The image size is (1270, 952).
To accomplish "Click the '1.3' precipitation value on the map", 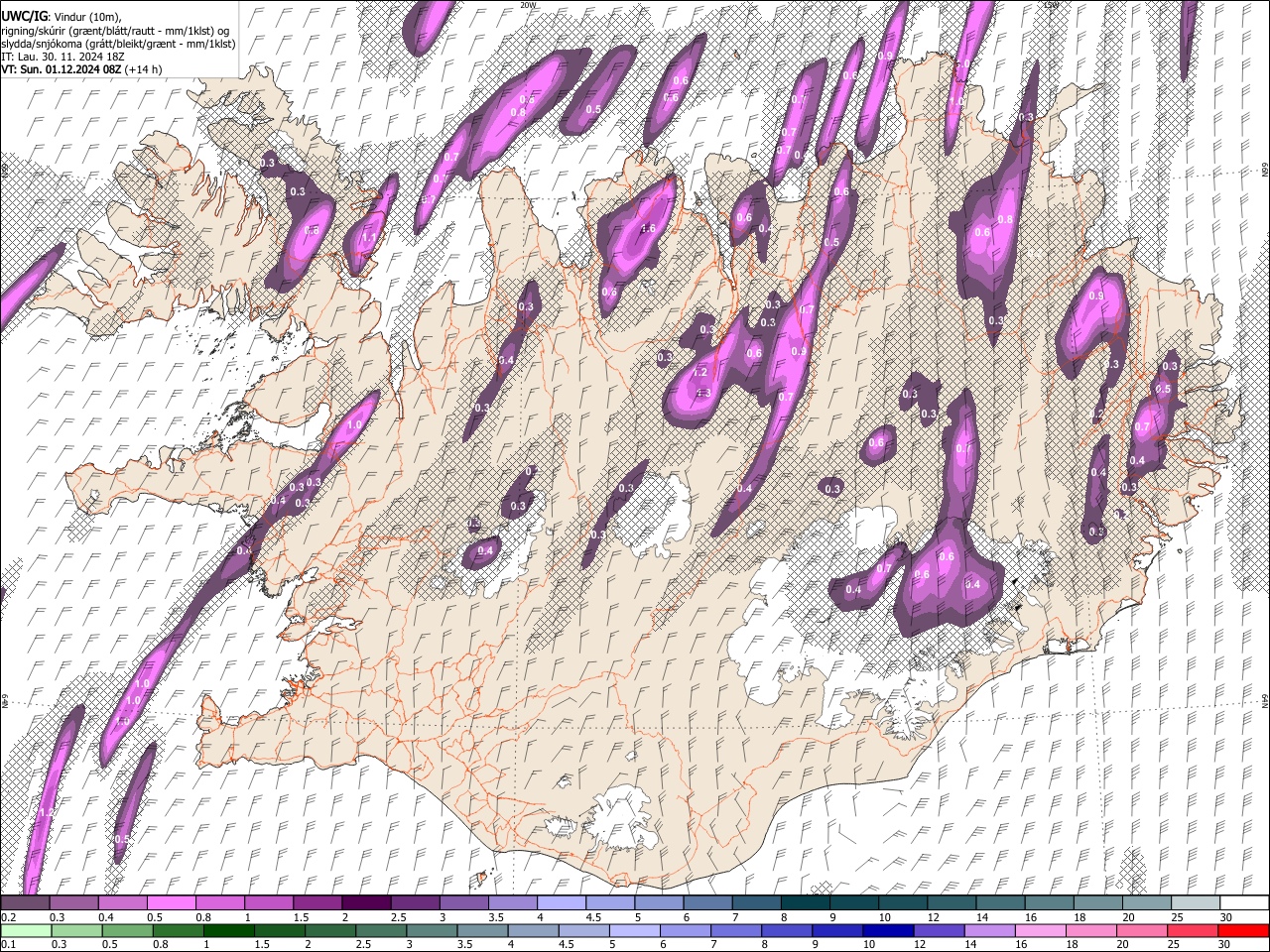I will (703, 394).
